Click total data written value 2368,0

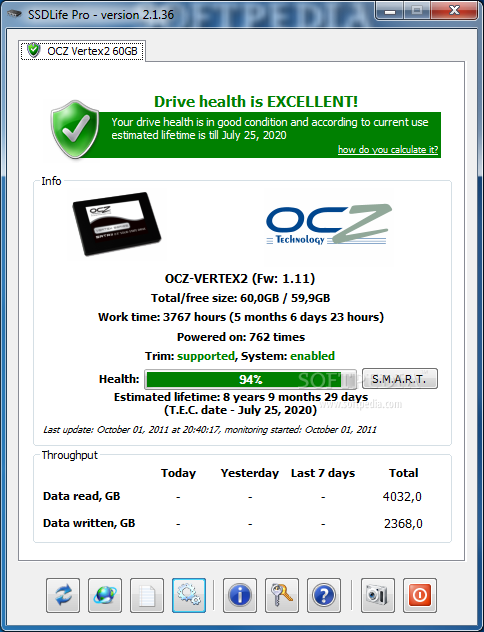[403, 524]
